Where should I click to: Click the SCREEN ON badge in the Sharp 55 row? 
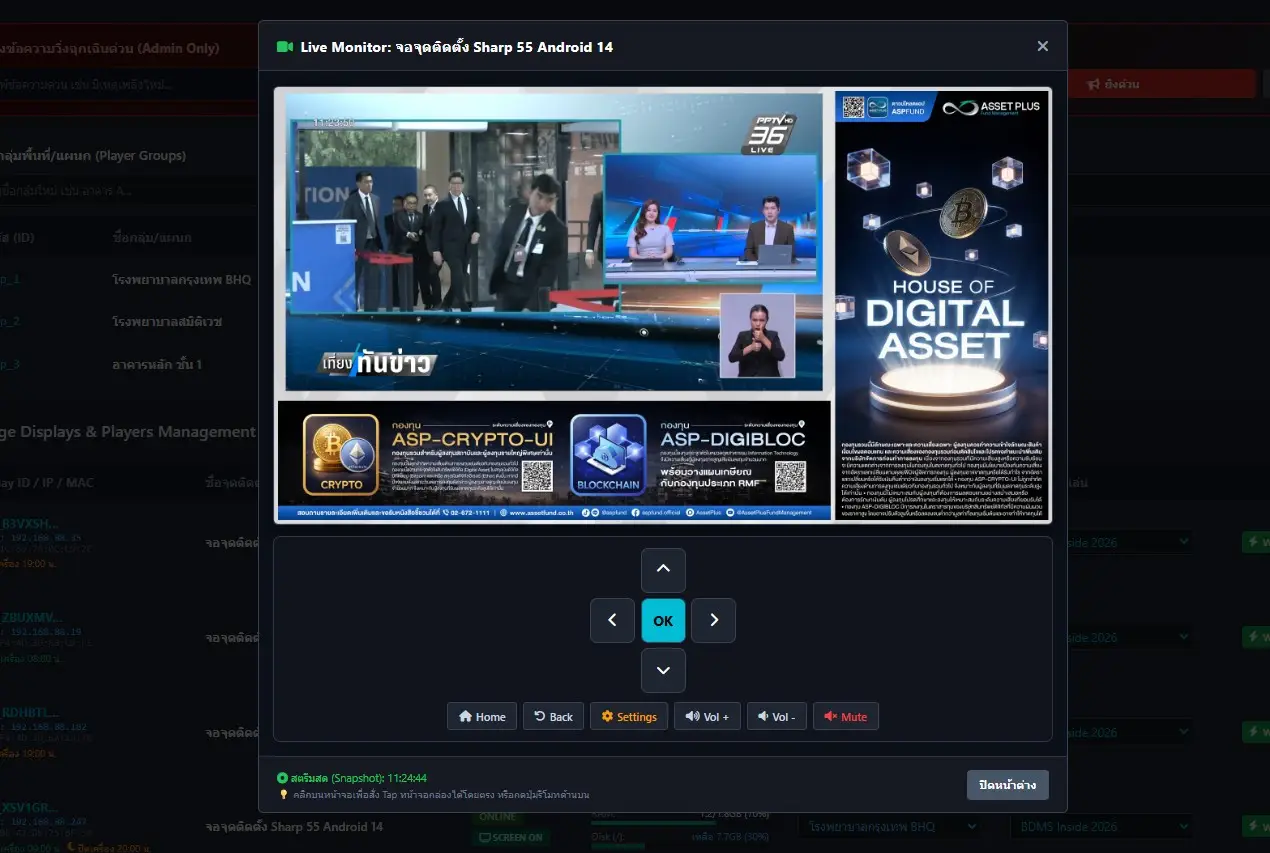pos(511,838)
